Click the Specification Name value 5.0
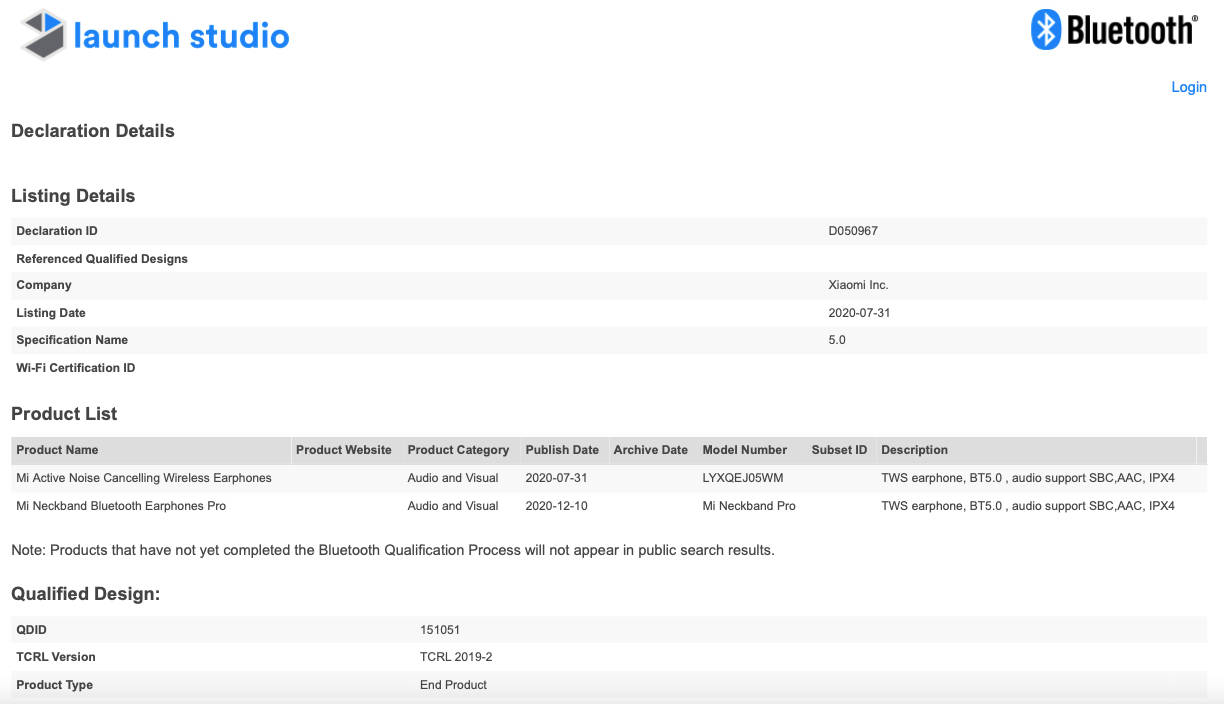This screenshot has width=1224, height=704. [x=837, y=340]
